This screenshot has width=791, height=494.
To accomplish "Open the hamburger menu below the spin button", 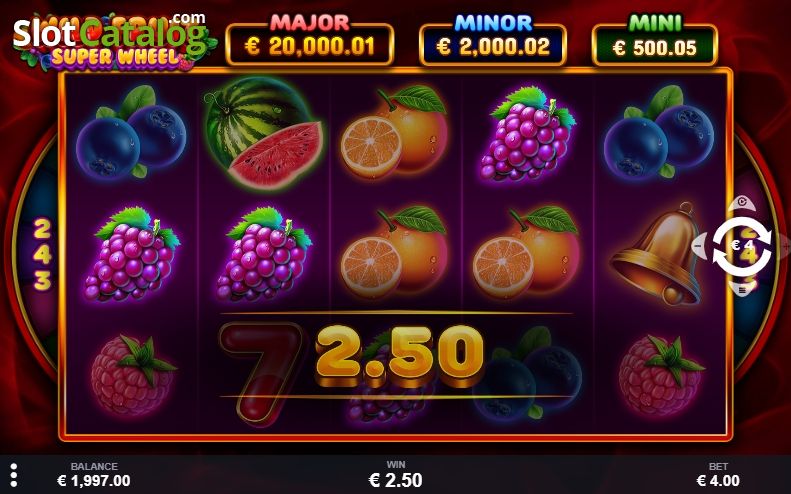I will tap(742, 290).
